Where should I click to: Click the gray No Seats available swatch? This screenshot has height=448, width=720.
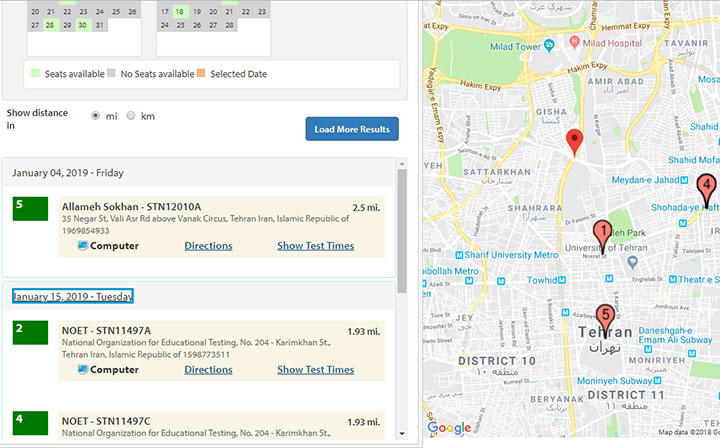pyautogui.click(x=111, y=73)
